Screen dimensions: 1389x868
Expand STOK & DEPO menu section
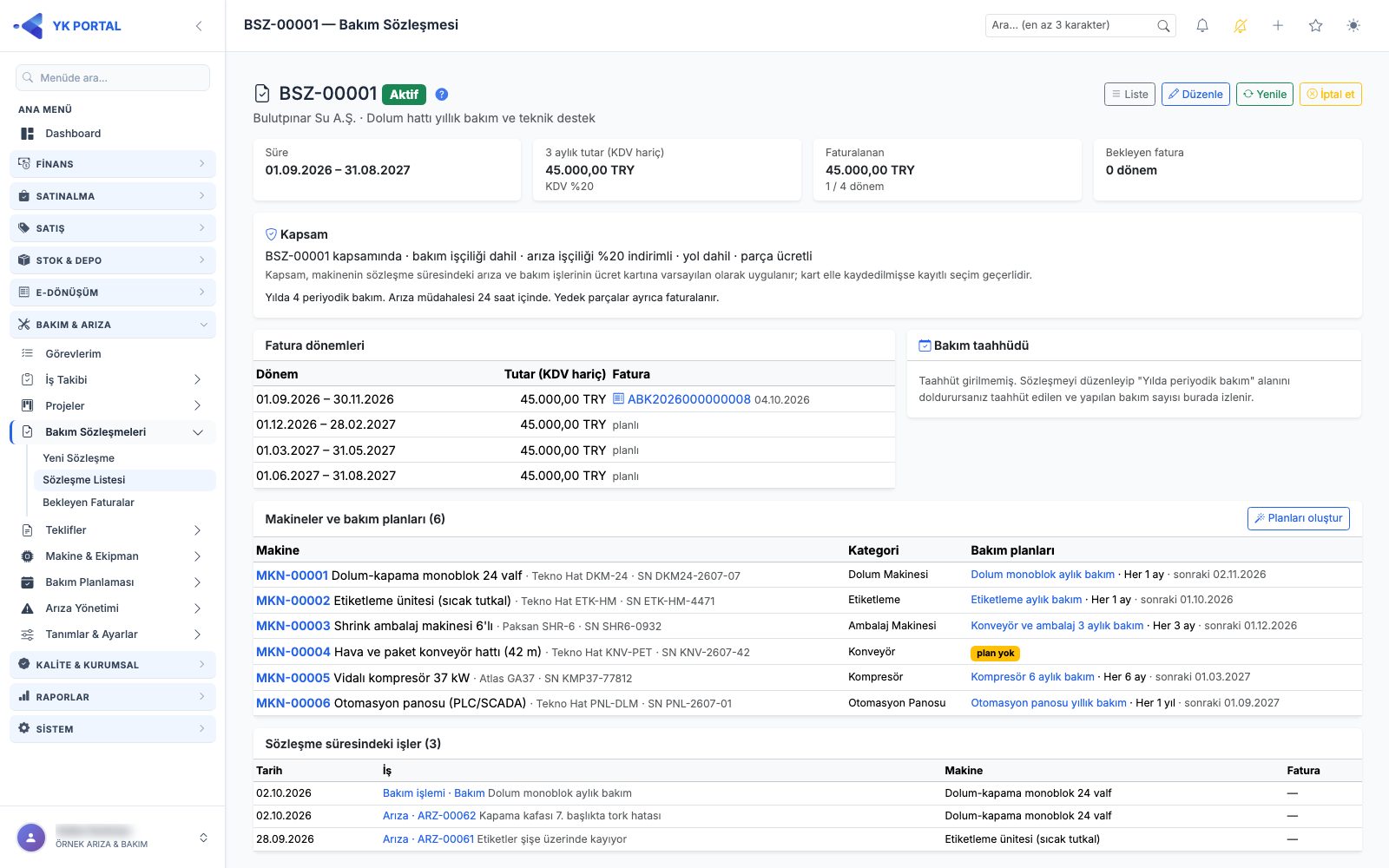click(113, 260)
